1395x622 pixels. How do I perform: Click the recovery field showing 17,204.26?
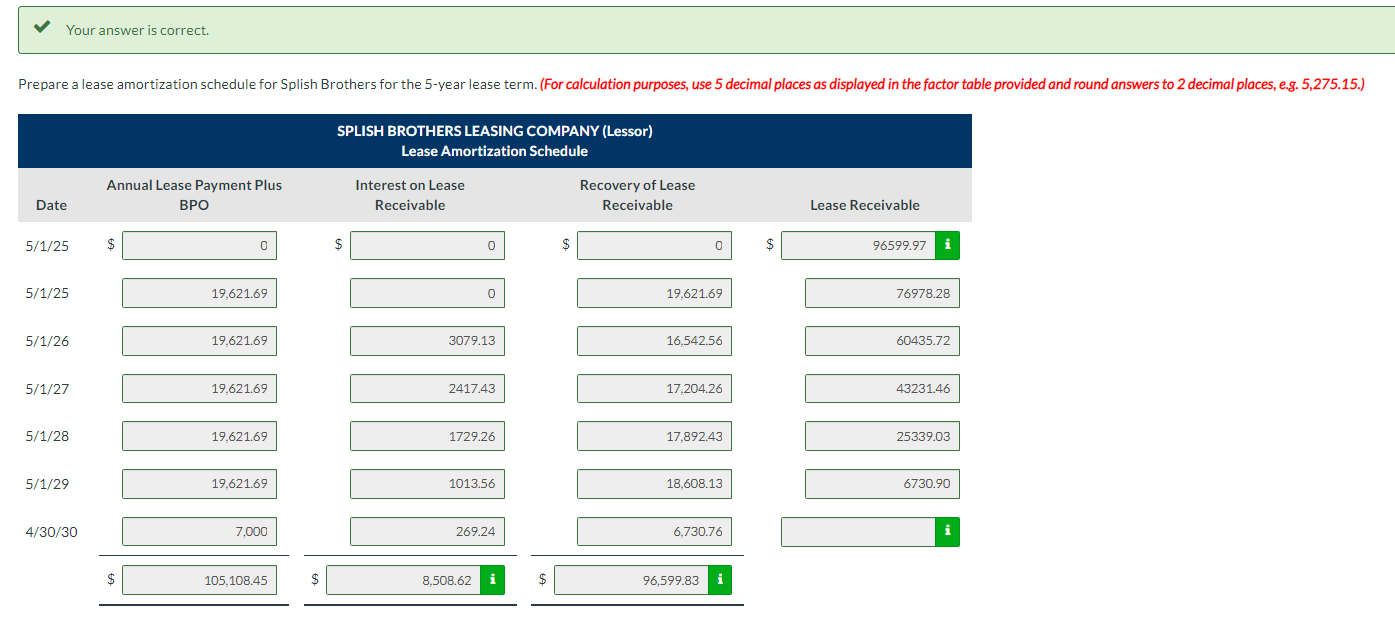pos(654,389)
